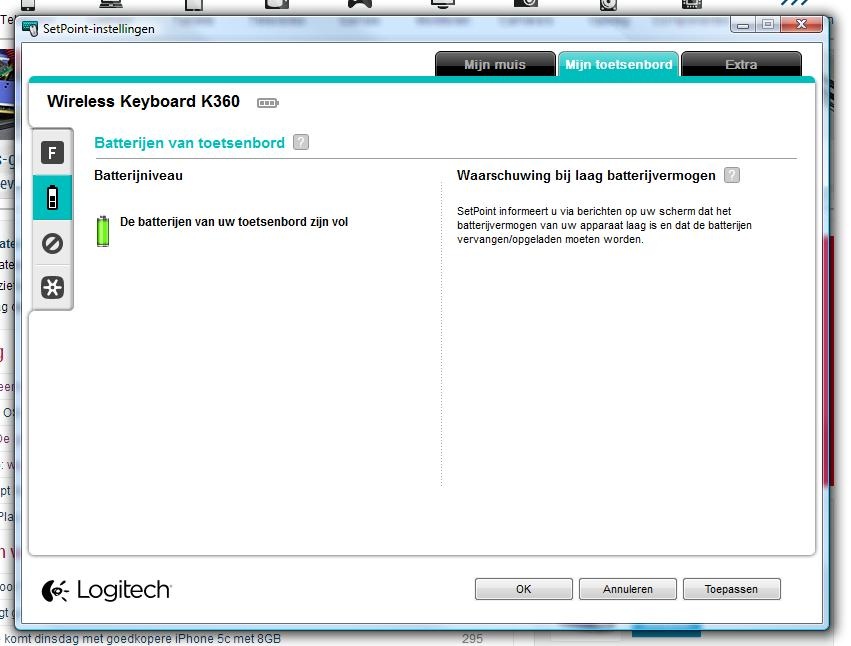Click the Batterijniveau label
The image size is (851, 646).
[x=138, y=175]
